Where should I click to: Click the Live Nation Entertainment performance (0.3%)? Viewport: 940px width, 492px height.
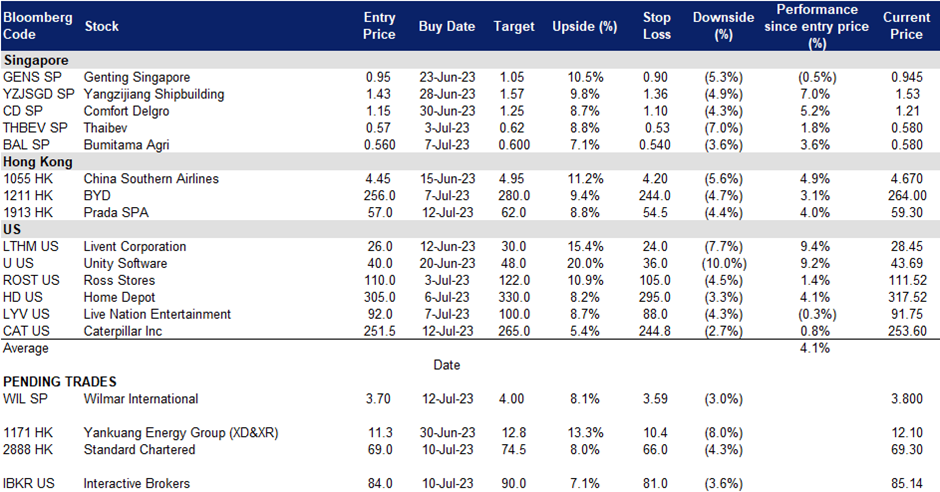pos(817,314)
